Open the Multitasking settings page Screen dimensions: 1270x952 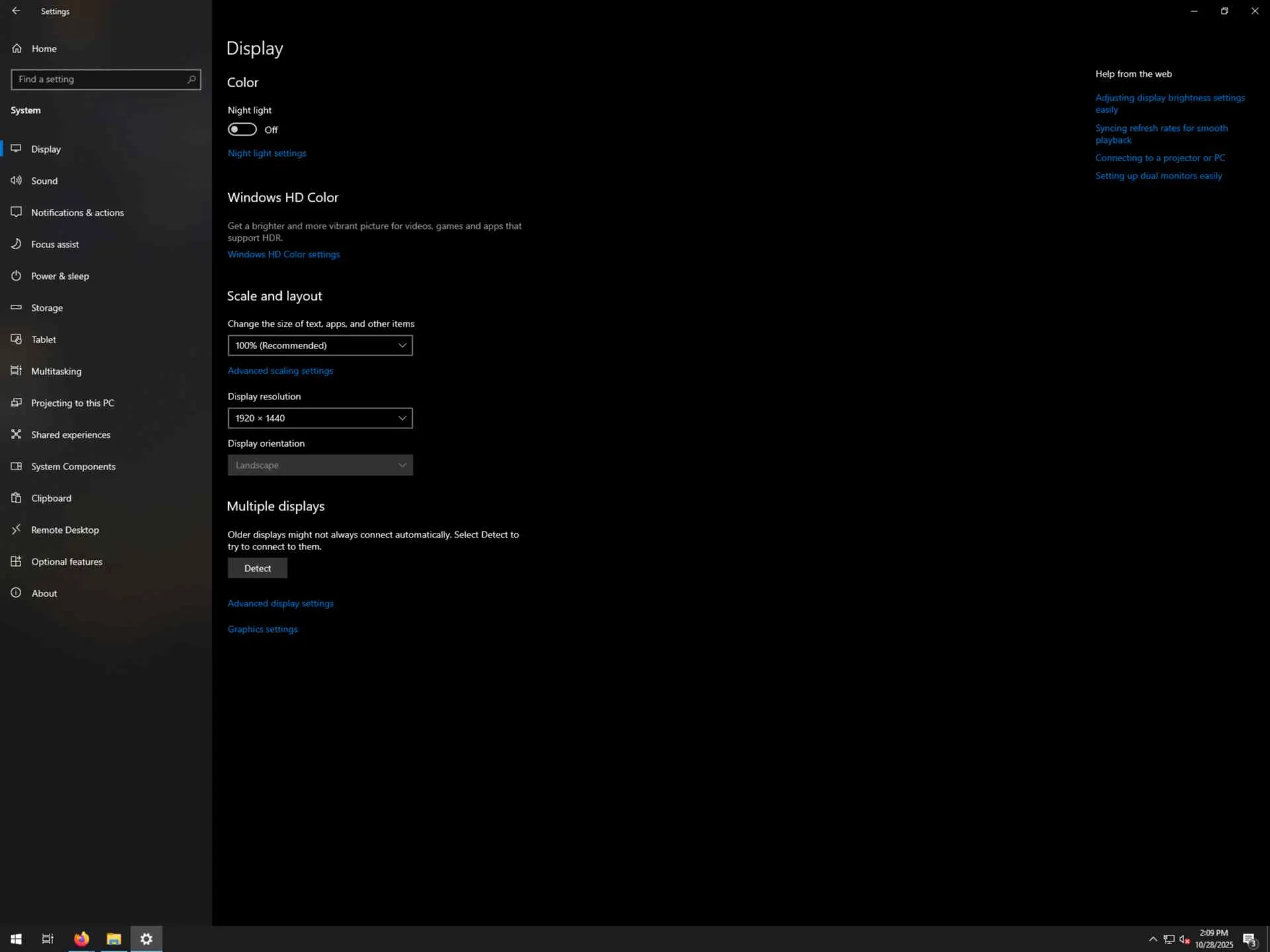56,371
